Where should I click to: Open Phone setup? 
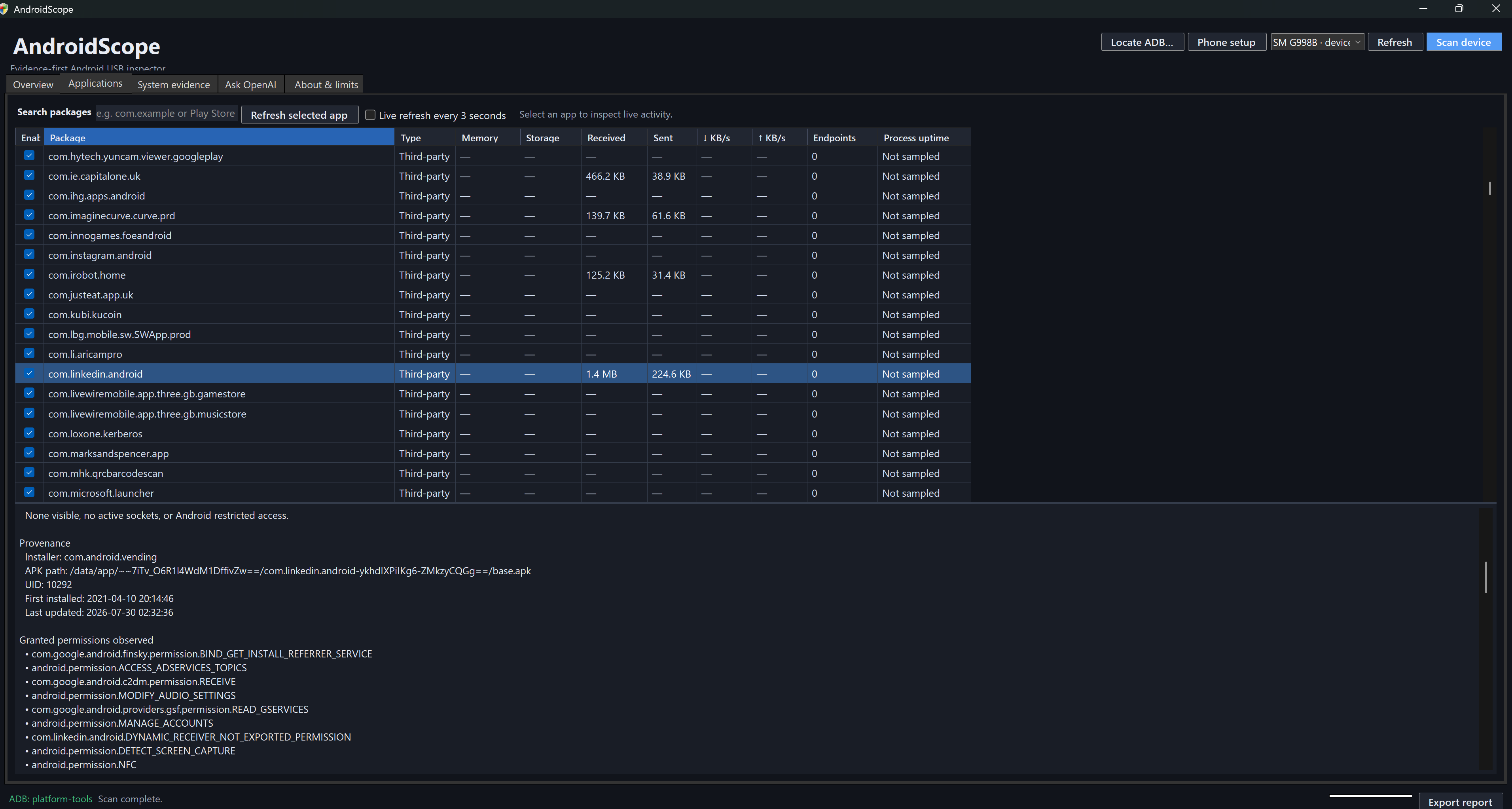[1226, 42]
